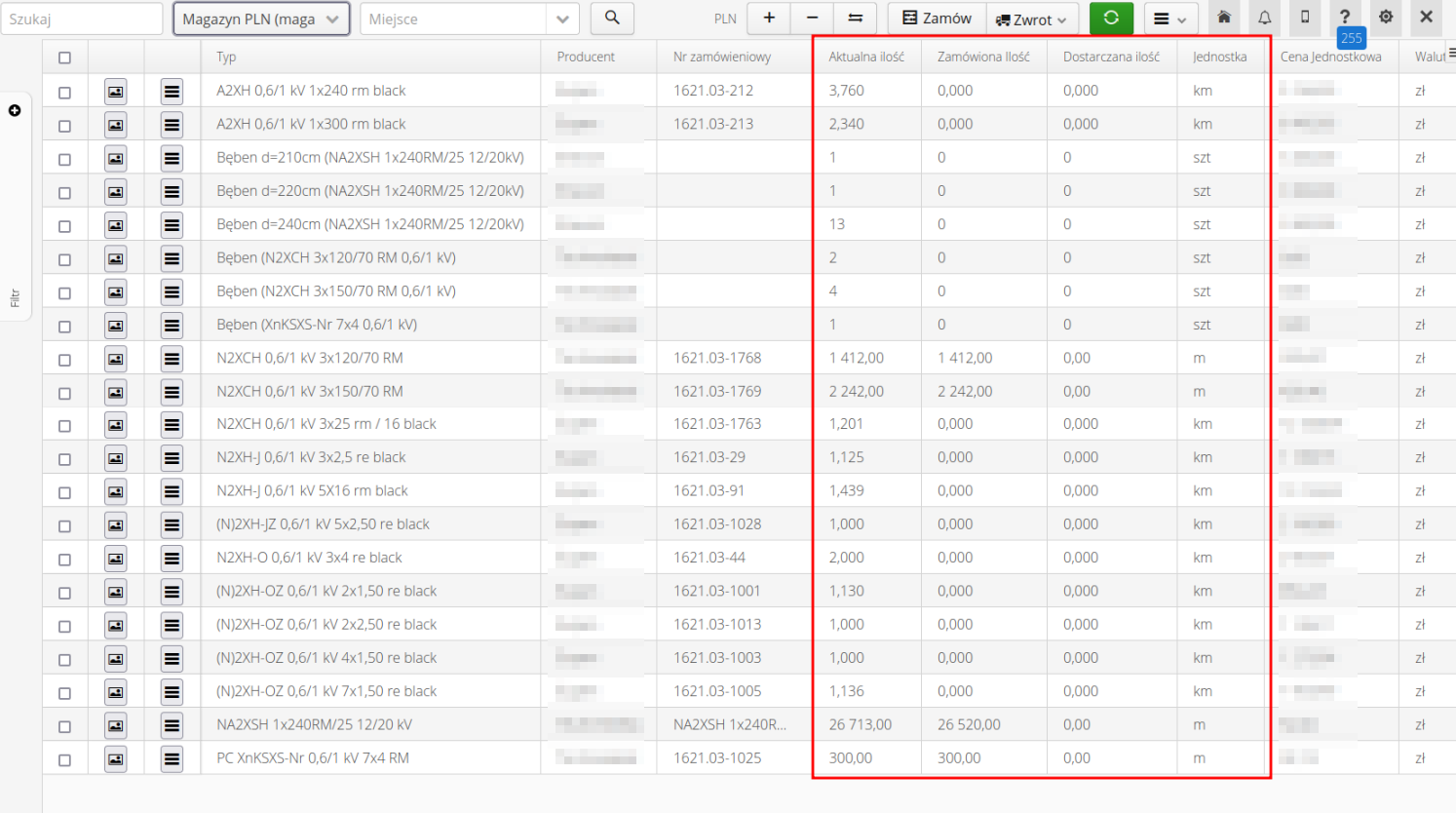Image resolution: width=1456 pixels, height=813 pixels.
Task: Open the home icon in the toolbar
Action: pyautogui.click(x=1224, y=18)
